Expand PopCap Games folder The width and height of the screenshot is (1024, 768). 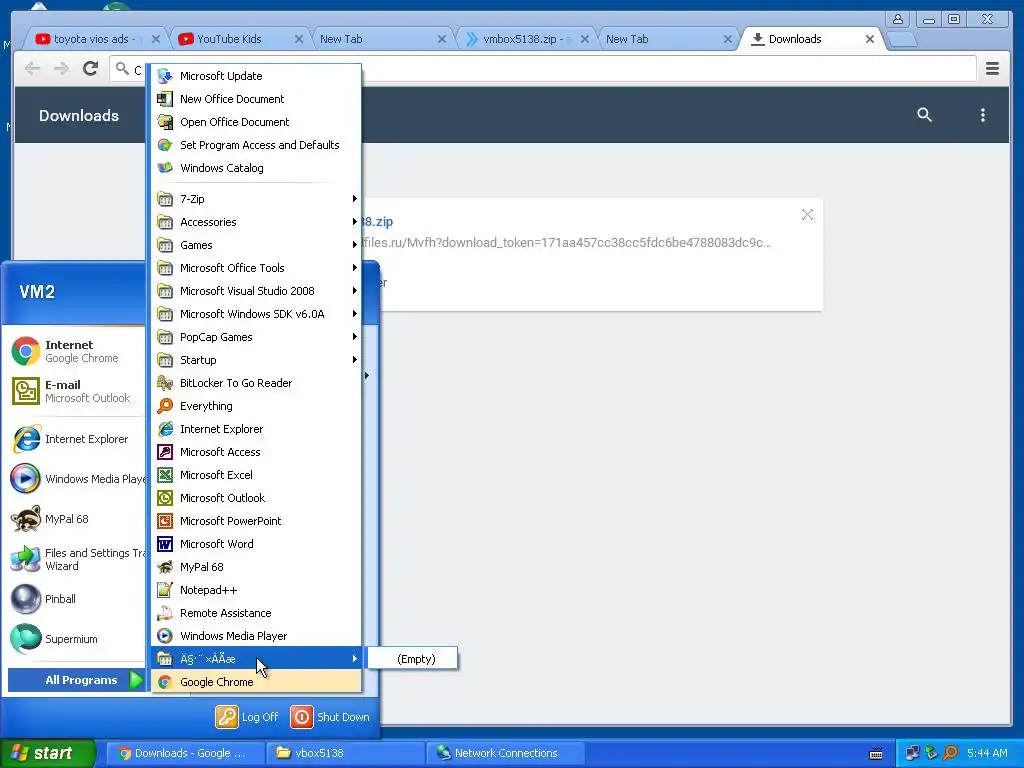click(256, 337)
